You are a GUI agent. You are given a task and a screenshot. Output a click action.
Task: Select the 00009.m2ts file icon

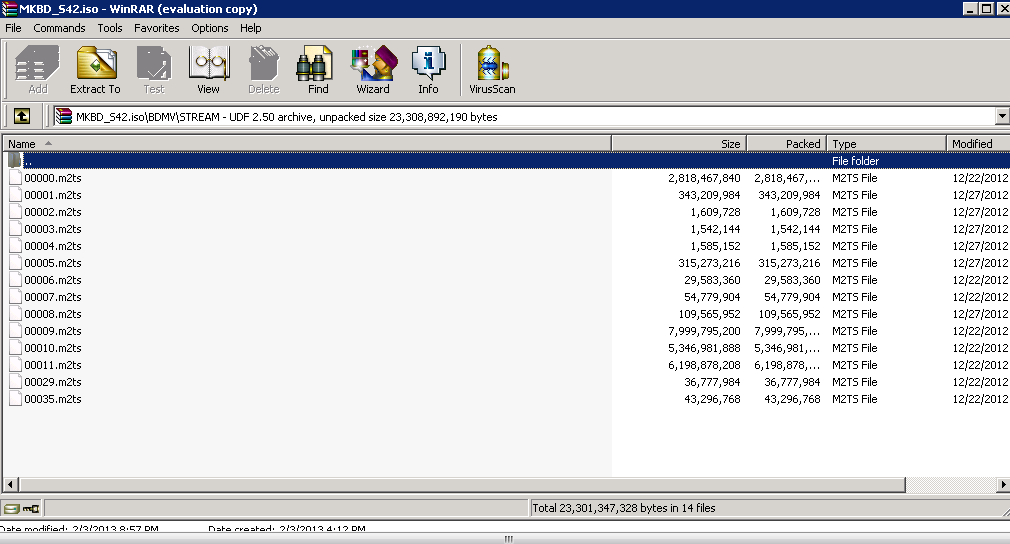click(x=15, y=331)
